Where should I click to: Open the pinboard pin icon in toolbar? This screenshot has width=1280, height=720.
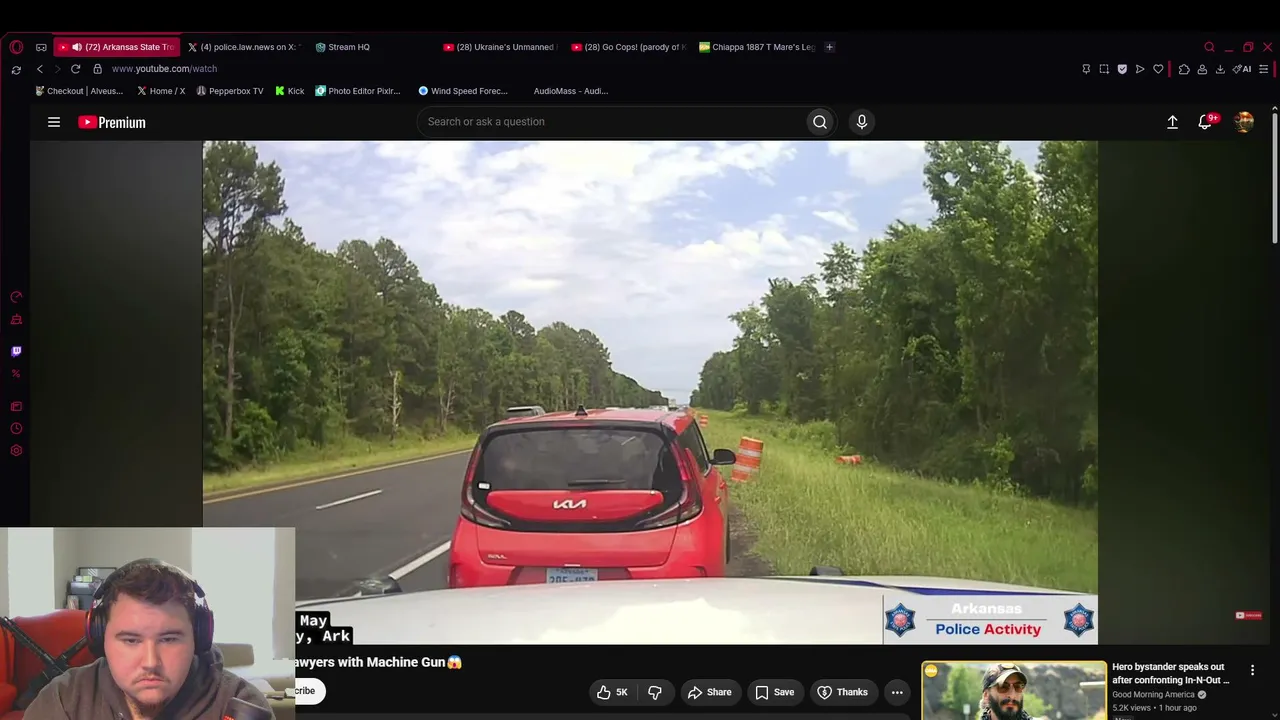[x=1086, y=69]
